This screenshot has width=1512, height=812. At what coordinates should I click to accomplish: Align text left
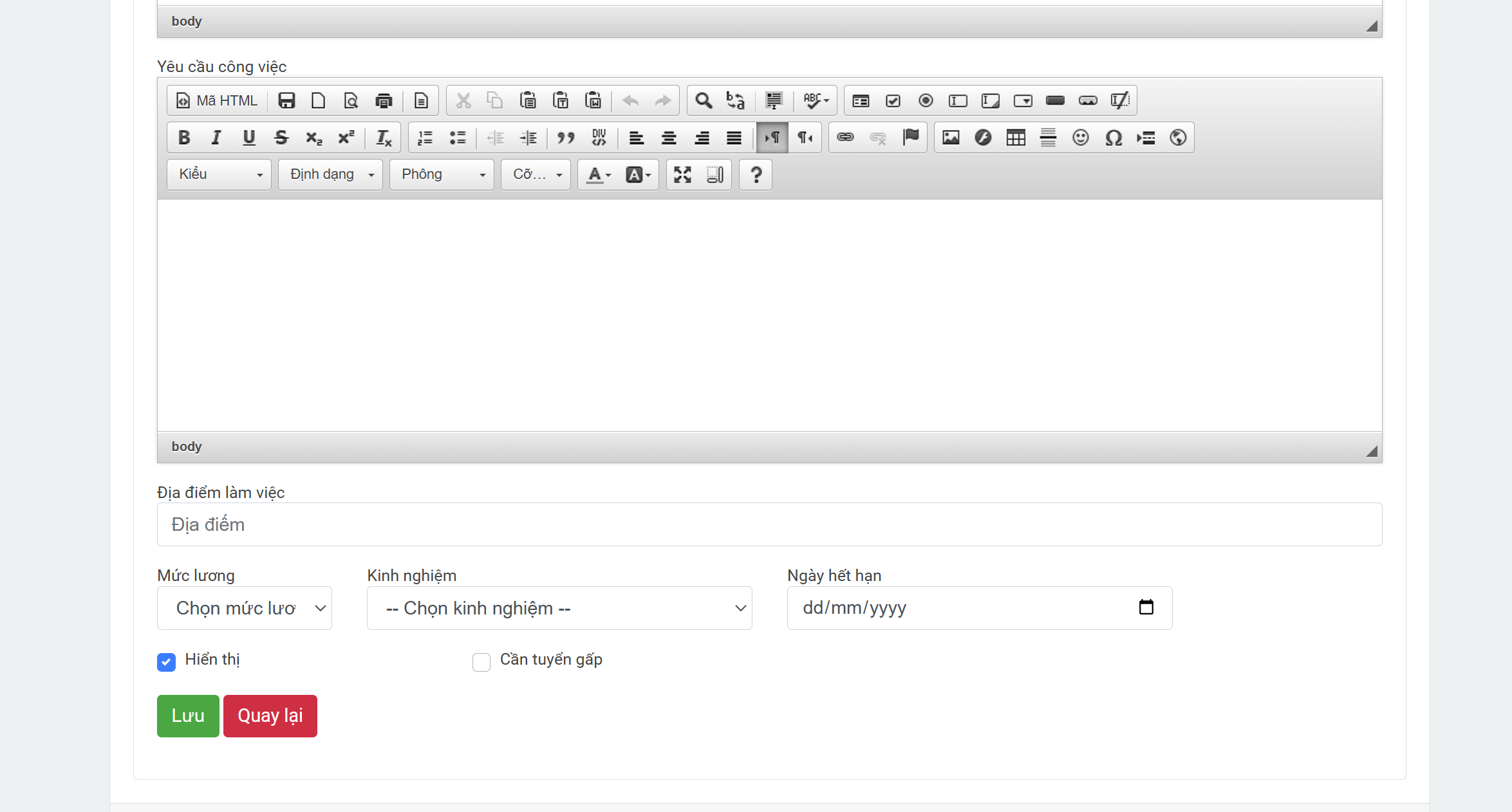click(x=637, y=138)
